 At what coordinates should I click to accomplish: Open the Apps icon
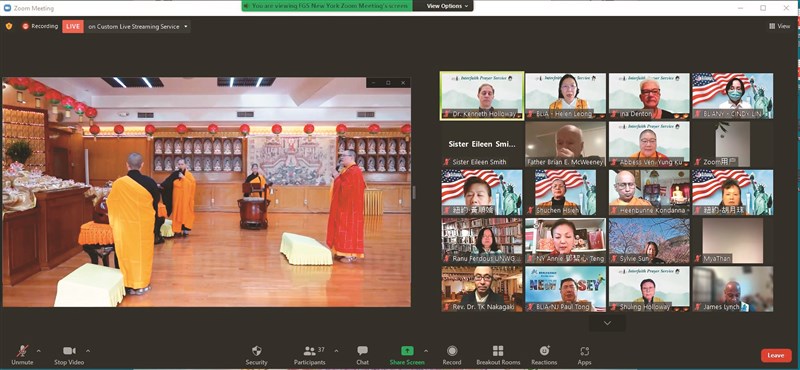585,351
